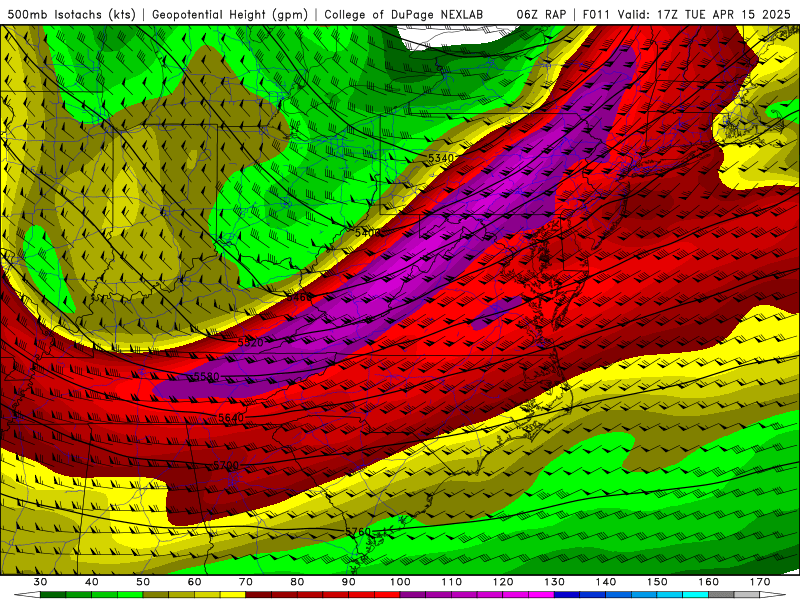Click the 50 value on the color scale

143,582
